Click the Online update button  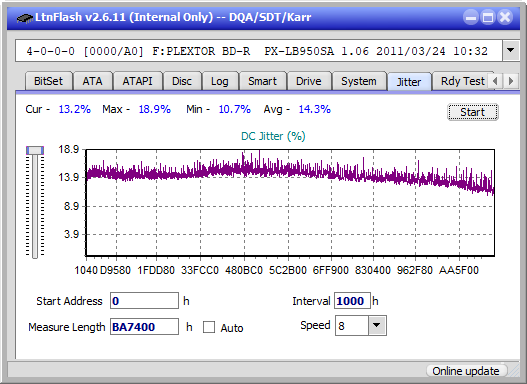click(x=465, y=371)
